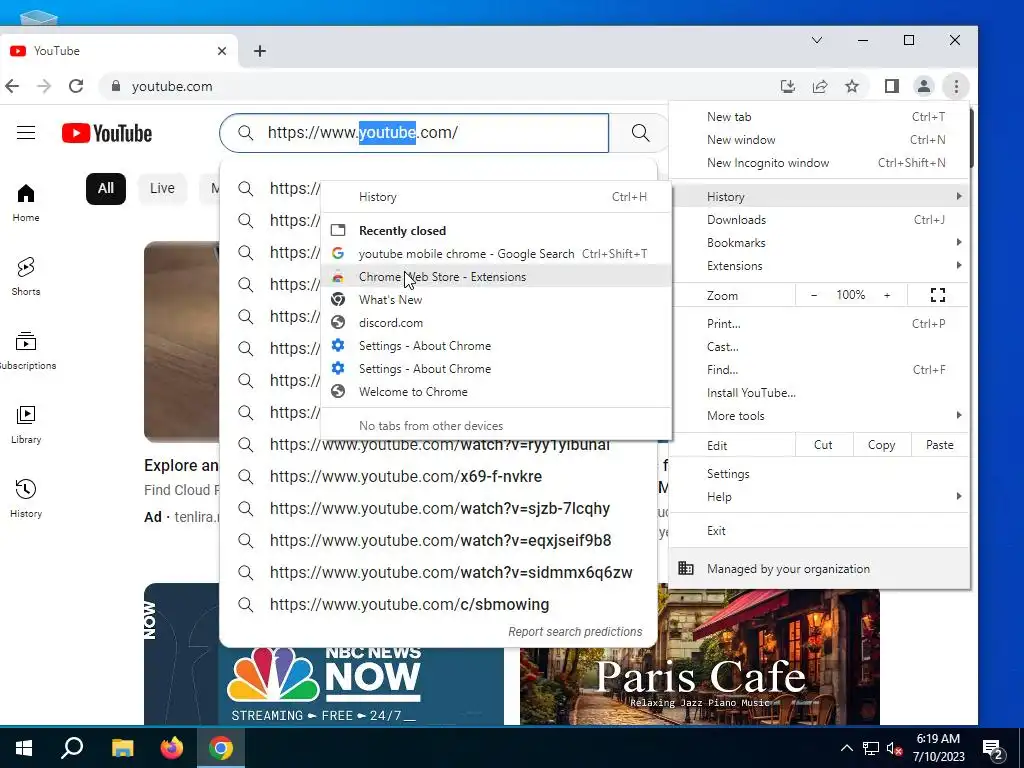The height and width of the screenshot is (768, 1024).
Task: Close the YouTube tab
Action: click(222, 51)
